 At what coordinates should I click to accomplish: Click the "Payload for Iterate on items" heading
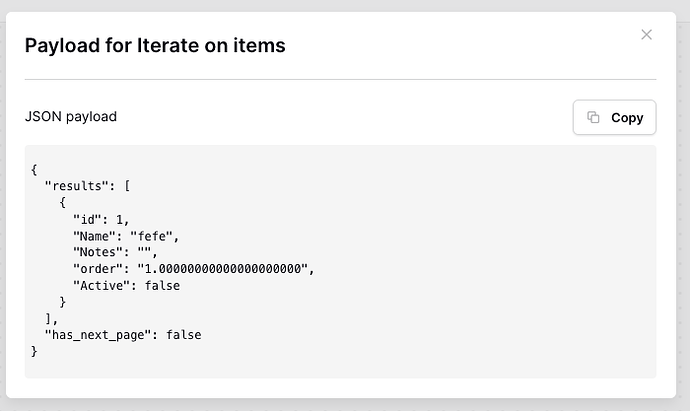155,45
